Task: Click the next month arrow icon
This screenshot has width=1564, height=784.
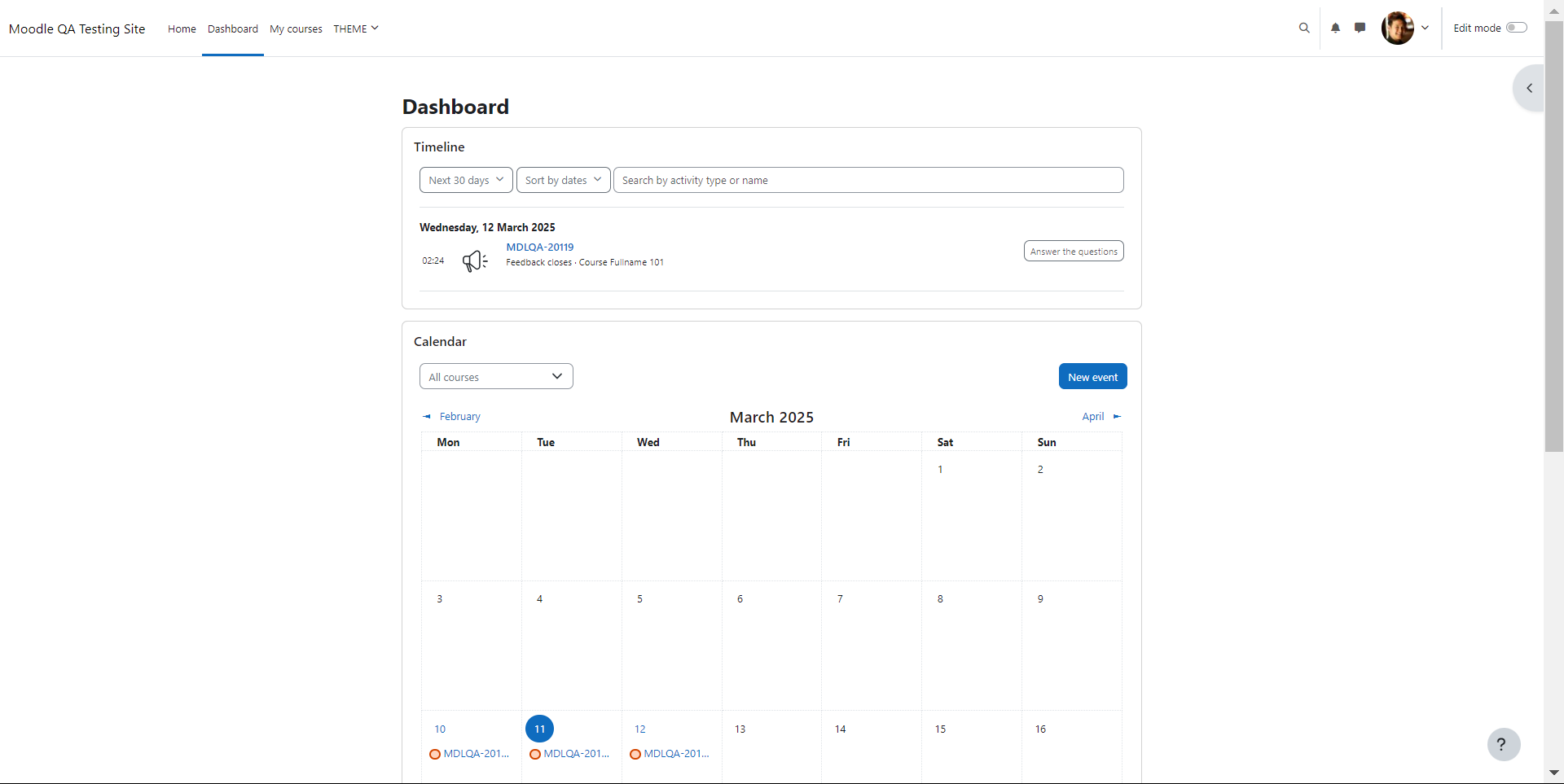Action: (1117, 416)
